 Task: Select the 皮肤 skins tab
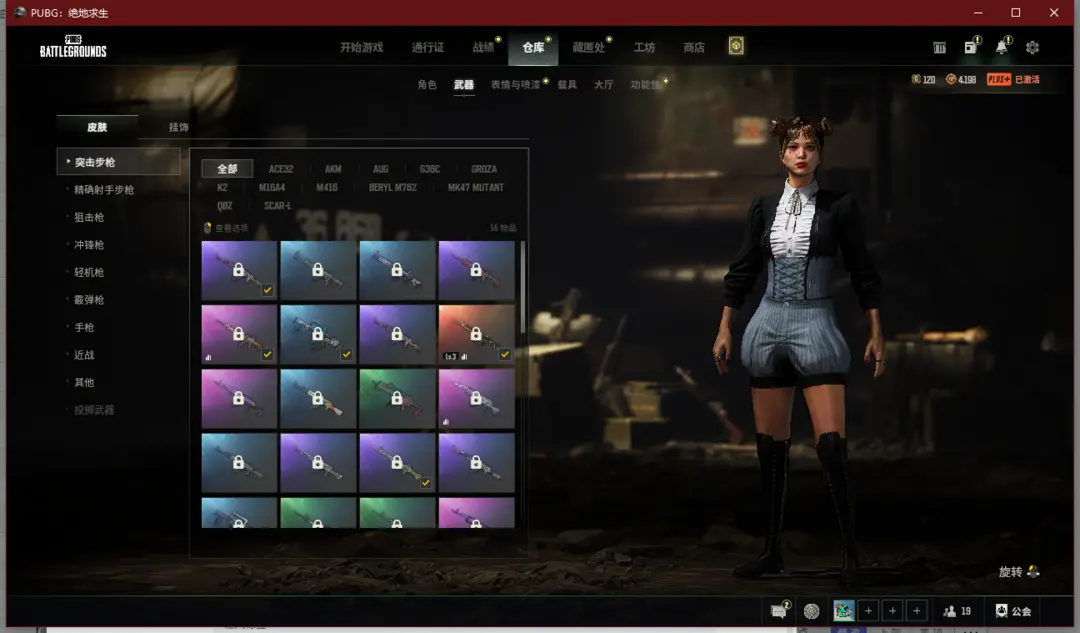click(x=97, y=127)
